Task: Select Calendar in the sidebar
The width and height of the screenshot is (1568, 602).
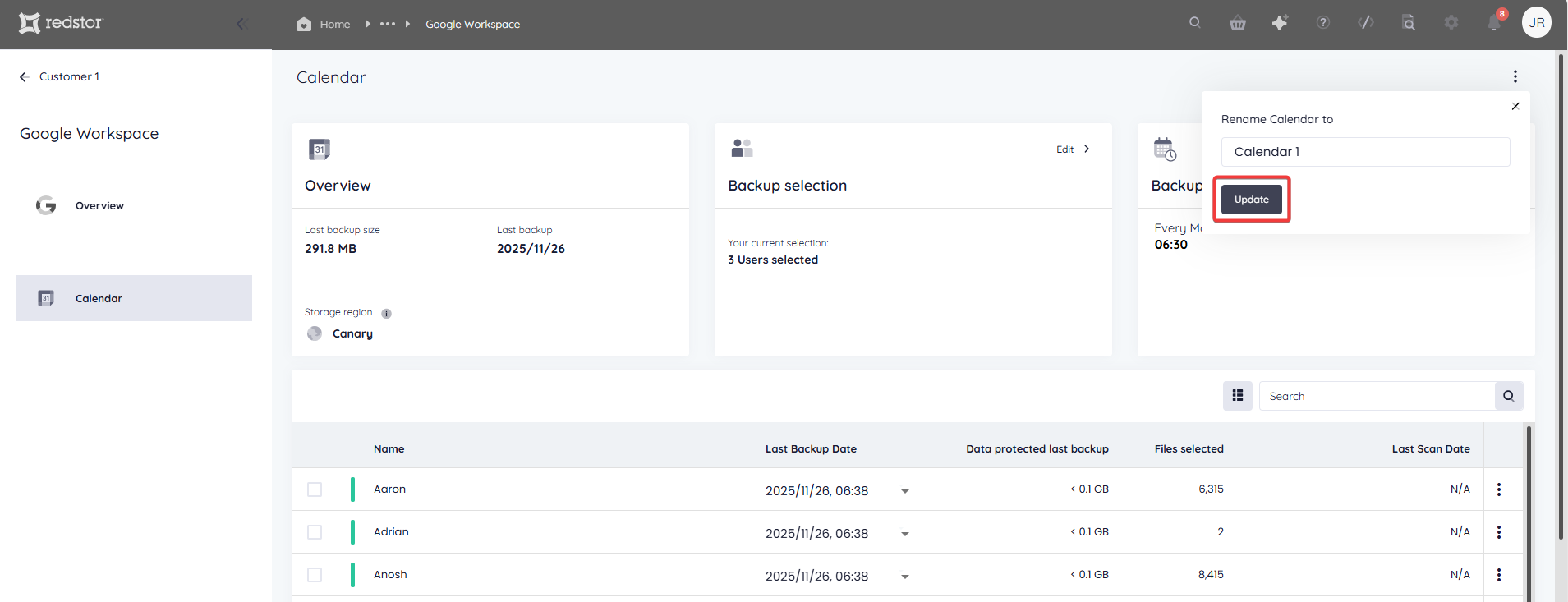Action: [134, 298]
